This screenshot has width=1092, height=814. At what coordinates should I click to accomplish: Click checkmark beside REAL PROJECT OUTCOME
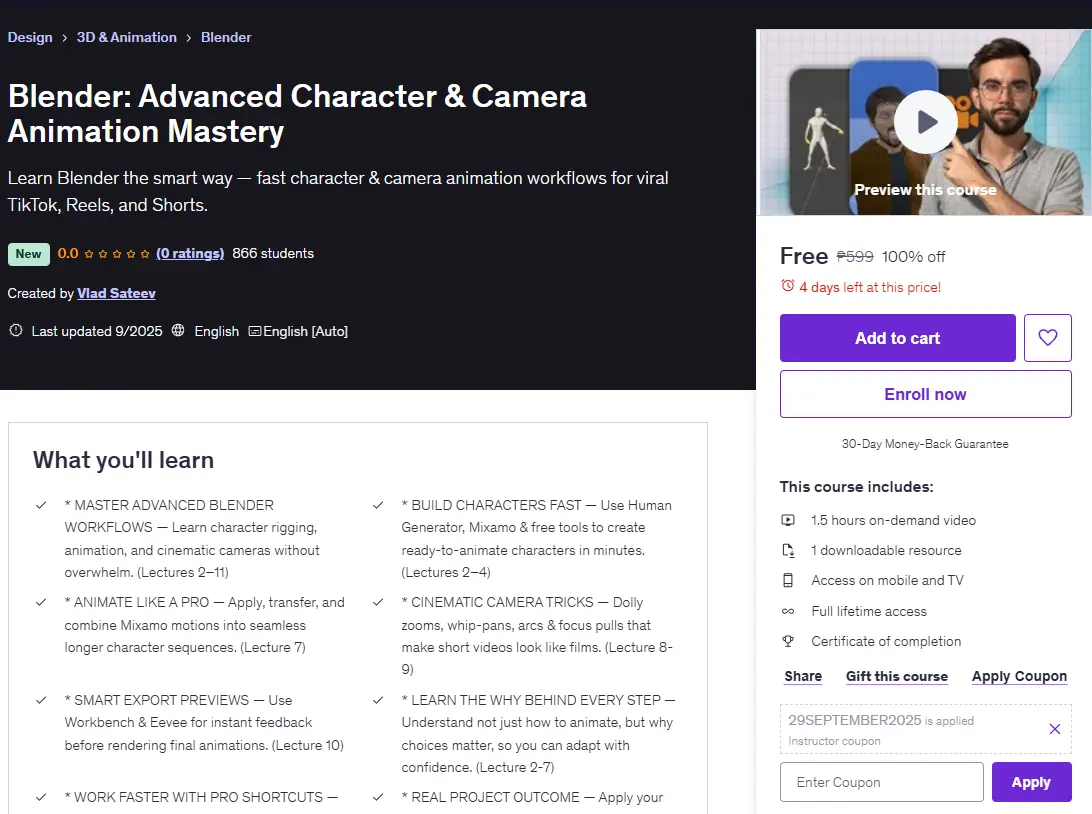click(378, 797)
